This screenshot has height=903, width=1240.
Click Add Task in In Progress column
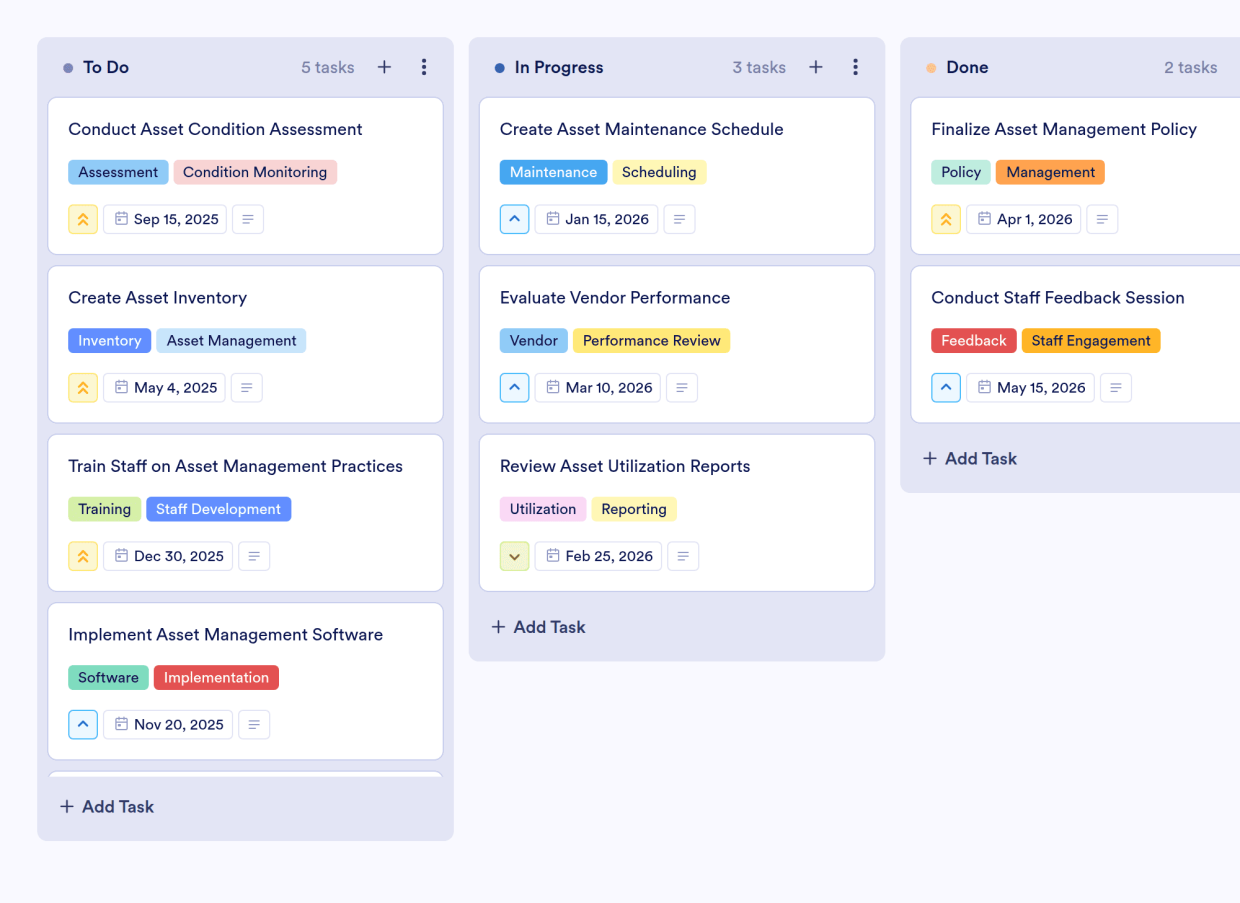[x=539, y=627]
